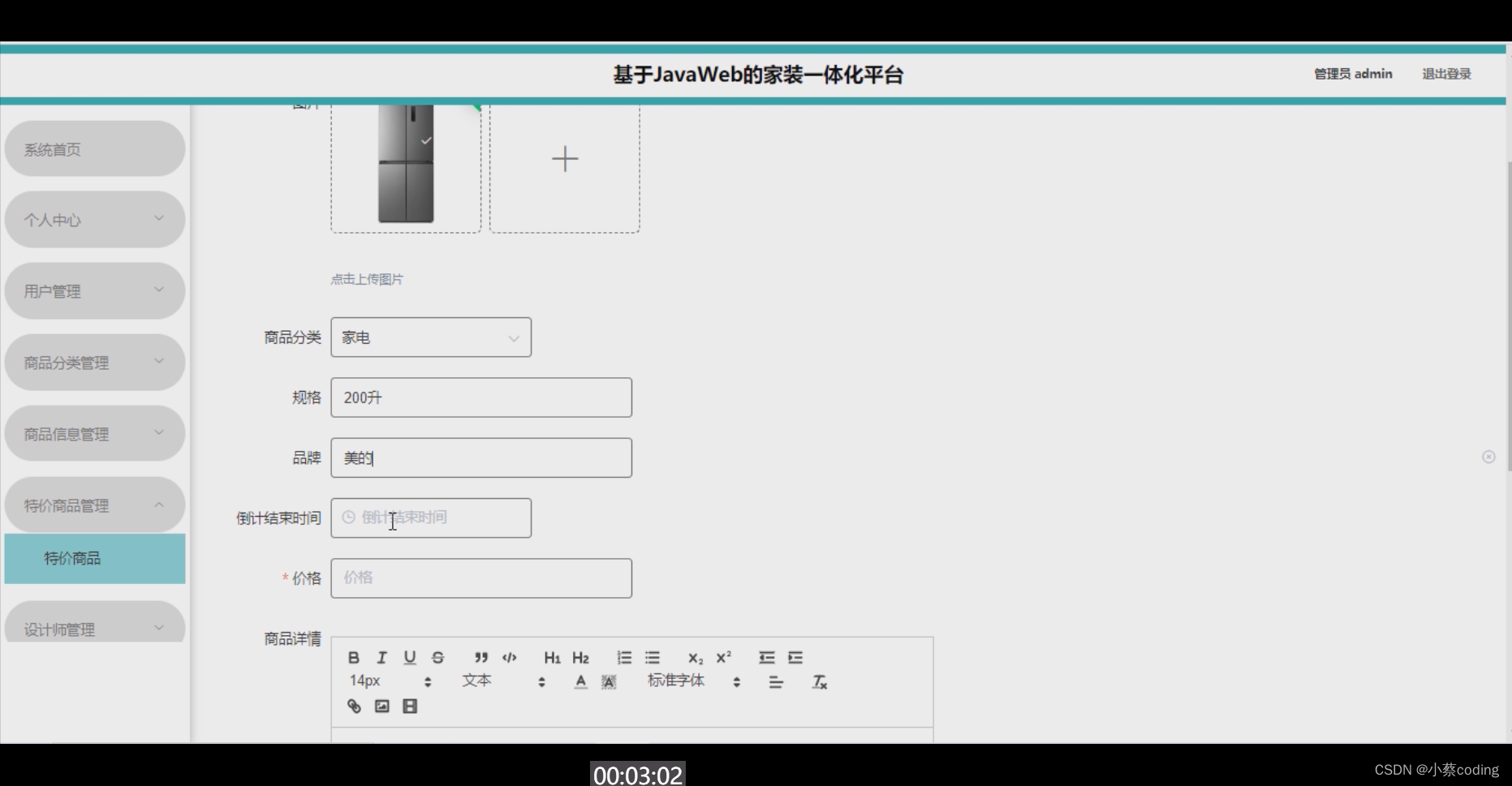This screenshot has width=1512, height=786.
Task: Expand the 商品信息管理 sidebar menu
Action: pyautogui.click(x=95, y=434)
